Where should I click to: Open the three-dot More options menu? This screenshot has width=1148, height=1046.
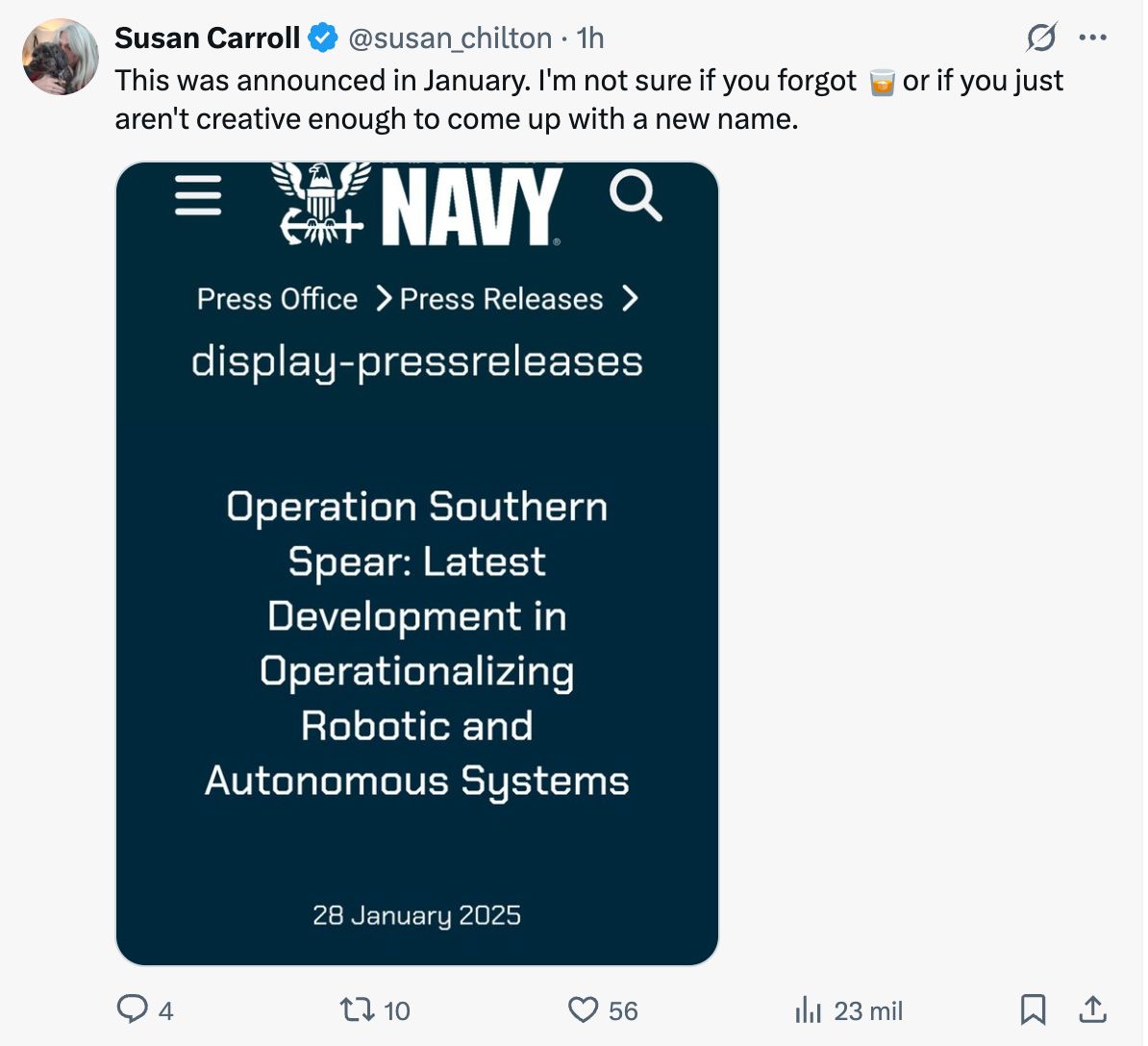point(1093,38)
